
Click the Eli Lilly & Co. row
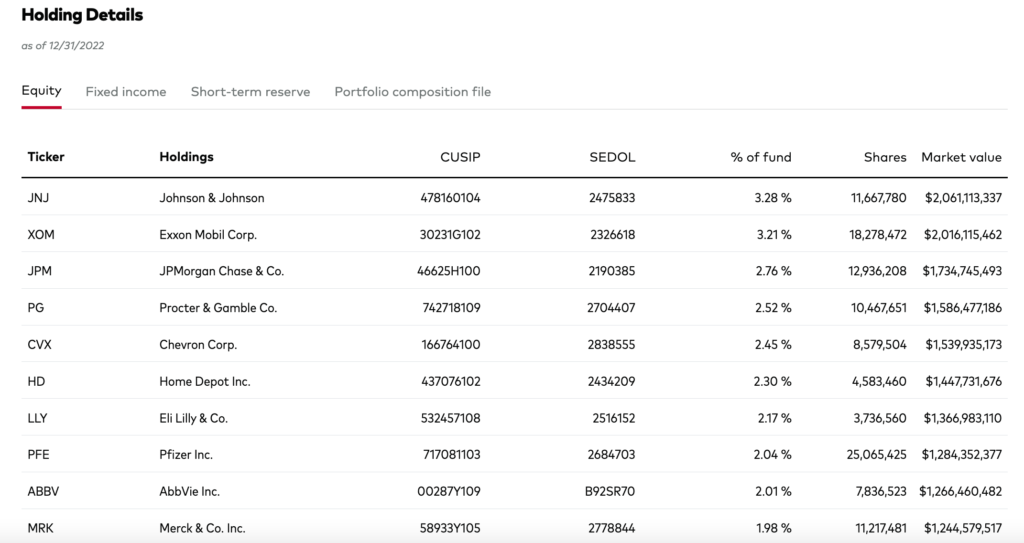pos(193,419)
